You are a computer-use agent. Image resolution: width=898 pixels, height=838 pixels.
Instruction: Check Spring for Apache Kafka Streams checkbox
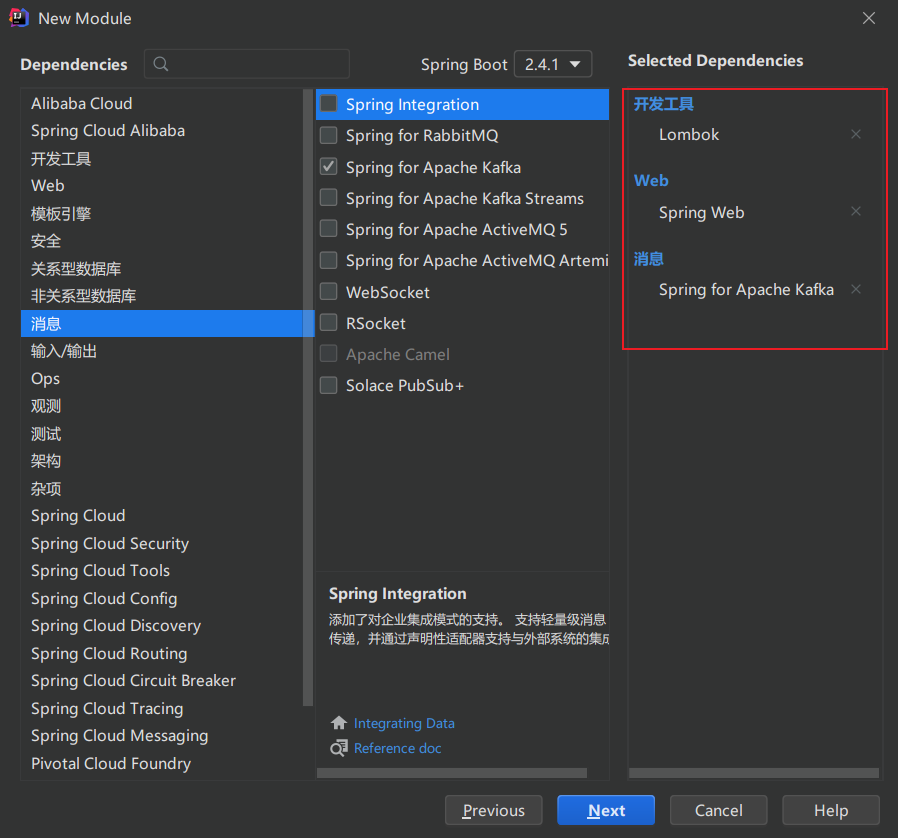click(328, 198)
